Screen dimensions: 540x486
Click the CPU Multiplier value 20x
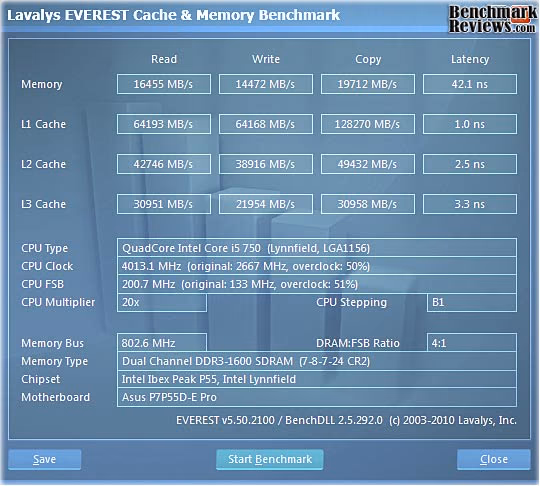pos(162,302)
